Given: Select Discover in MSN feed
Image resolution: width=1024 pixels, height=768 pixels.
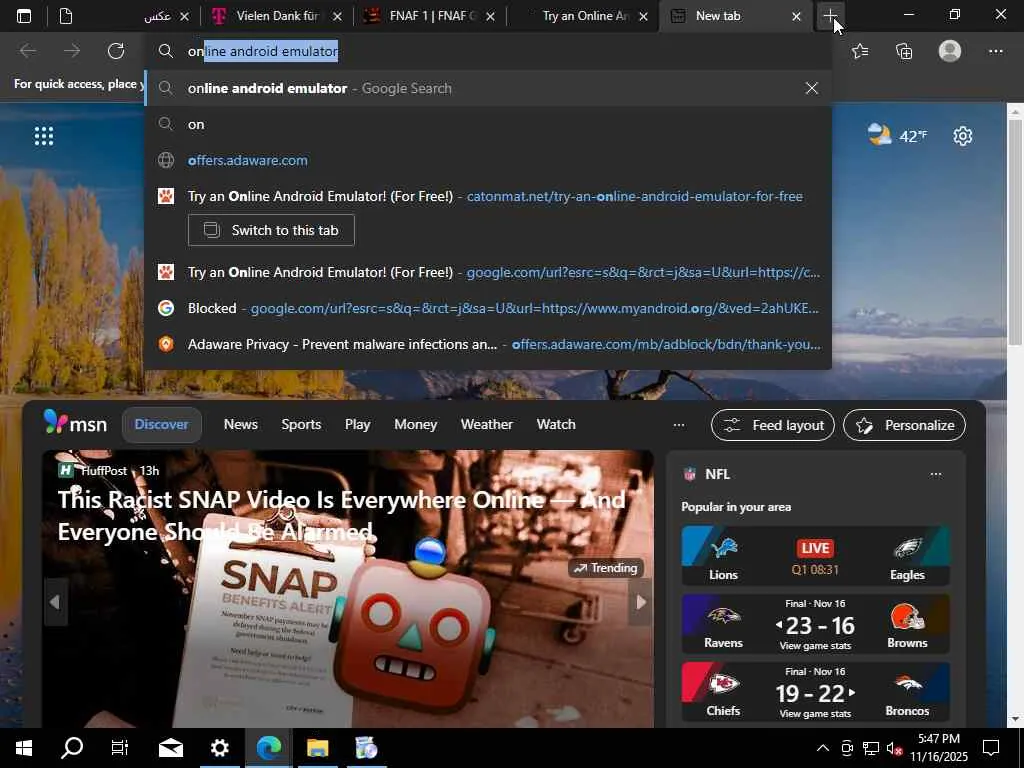Looking at the screenshot, I should (161, 424).
